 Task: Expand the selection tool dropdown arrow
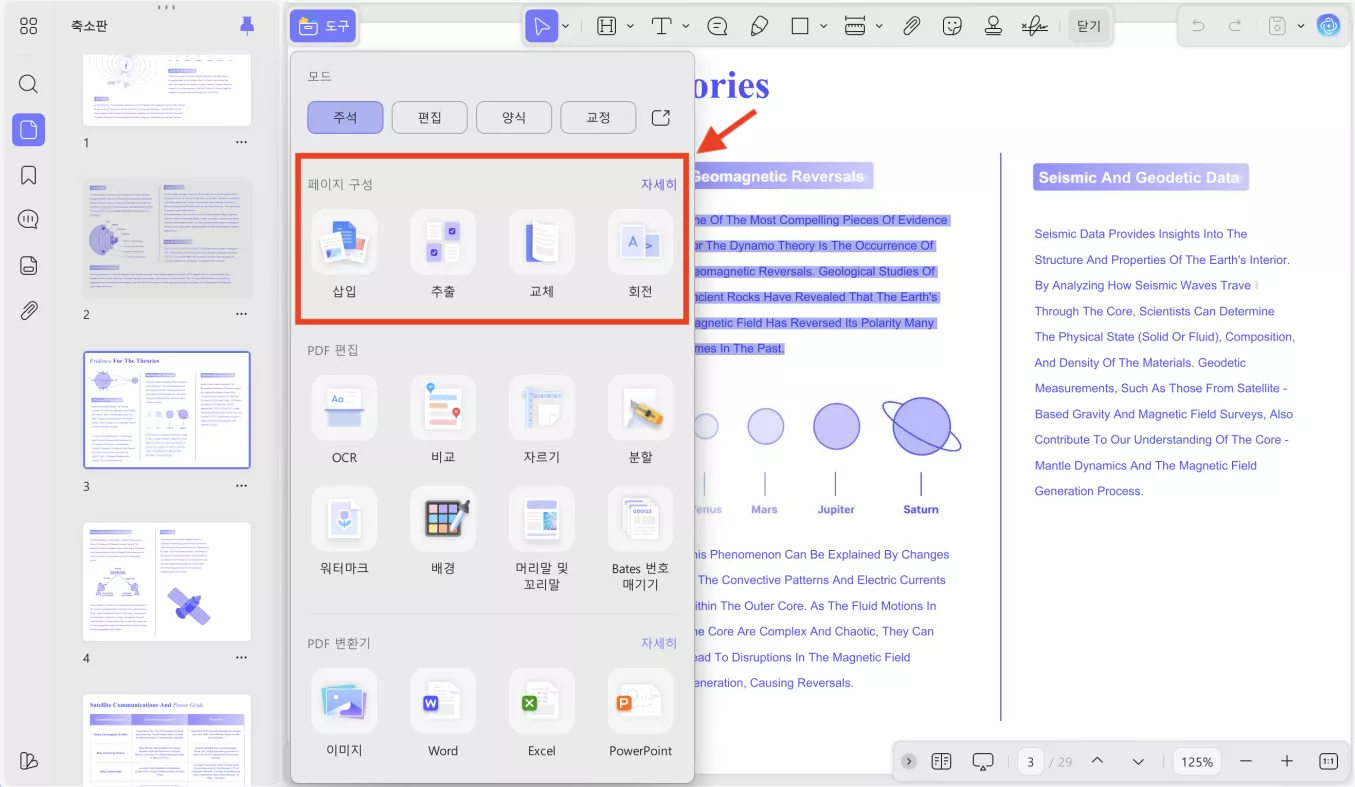(x=564, y=25)
